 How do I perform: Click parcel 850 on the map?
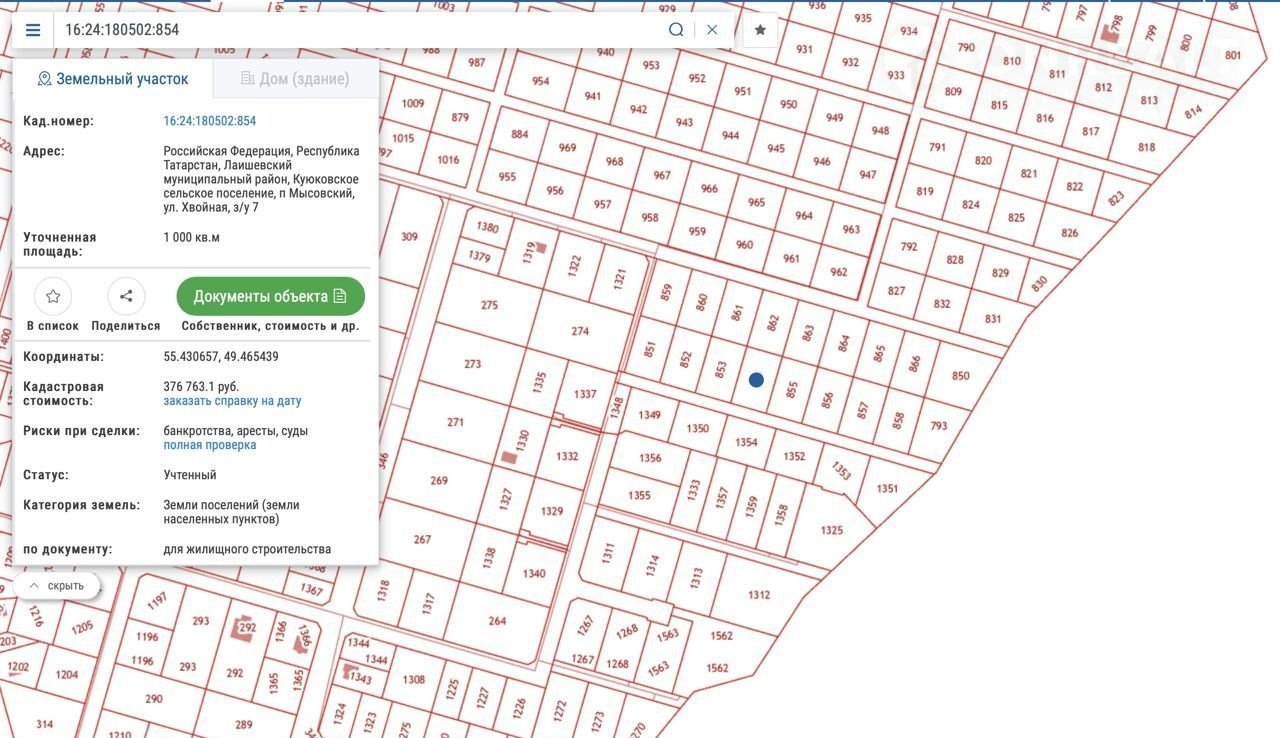click(x=960, y=376)
